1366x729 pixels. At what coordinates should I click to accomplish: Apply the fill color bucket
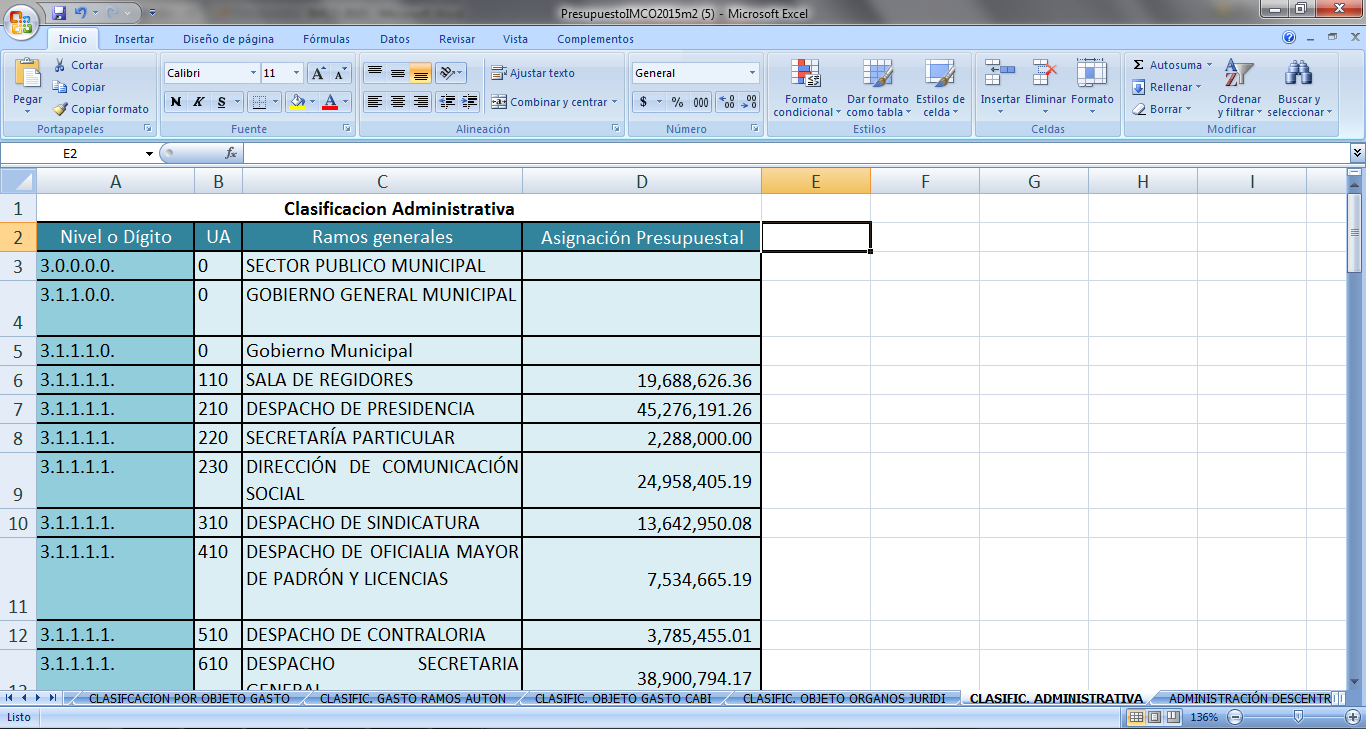tap(297, 102)
